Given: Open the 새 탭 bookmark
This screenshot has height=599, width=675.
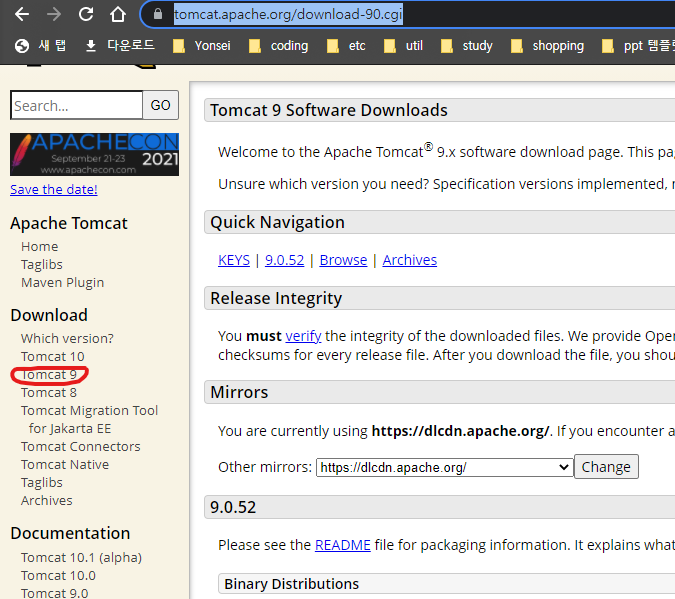Looking at the screenshot, I should pos(40,46).
